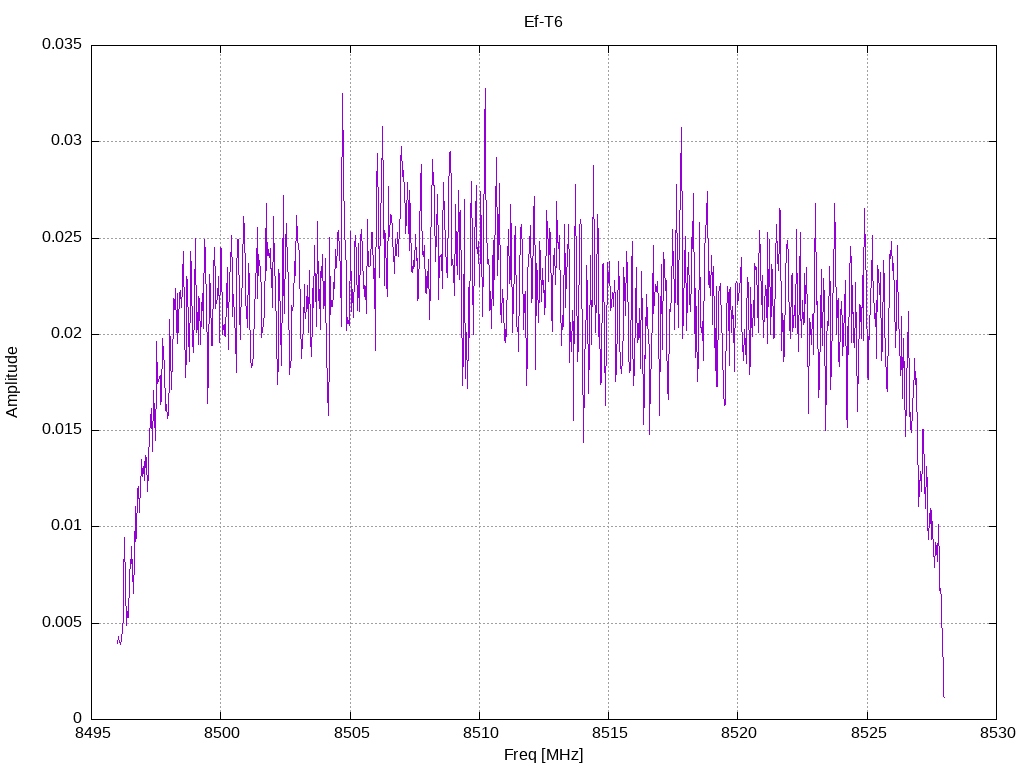Click the tallest spectrum peak near 8510 MHz
The width and height of the screenshot is (1024, 768).
(x=485, y=89)
